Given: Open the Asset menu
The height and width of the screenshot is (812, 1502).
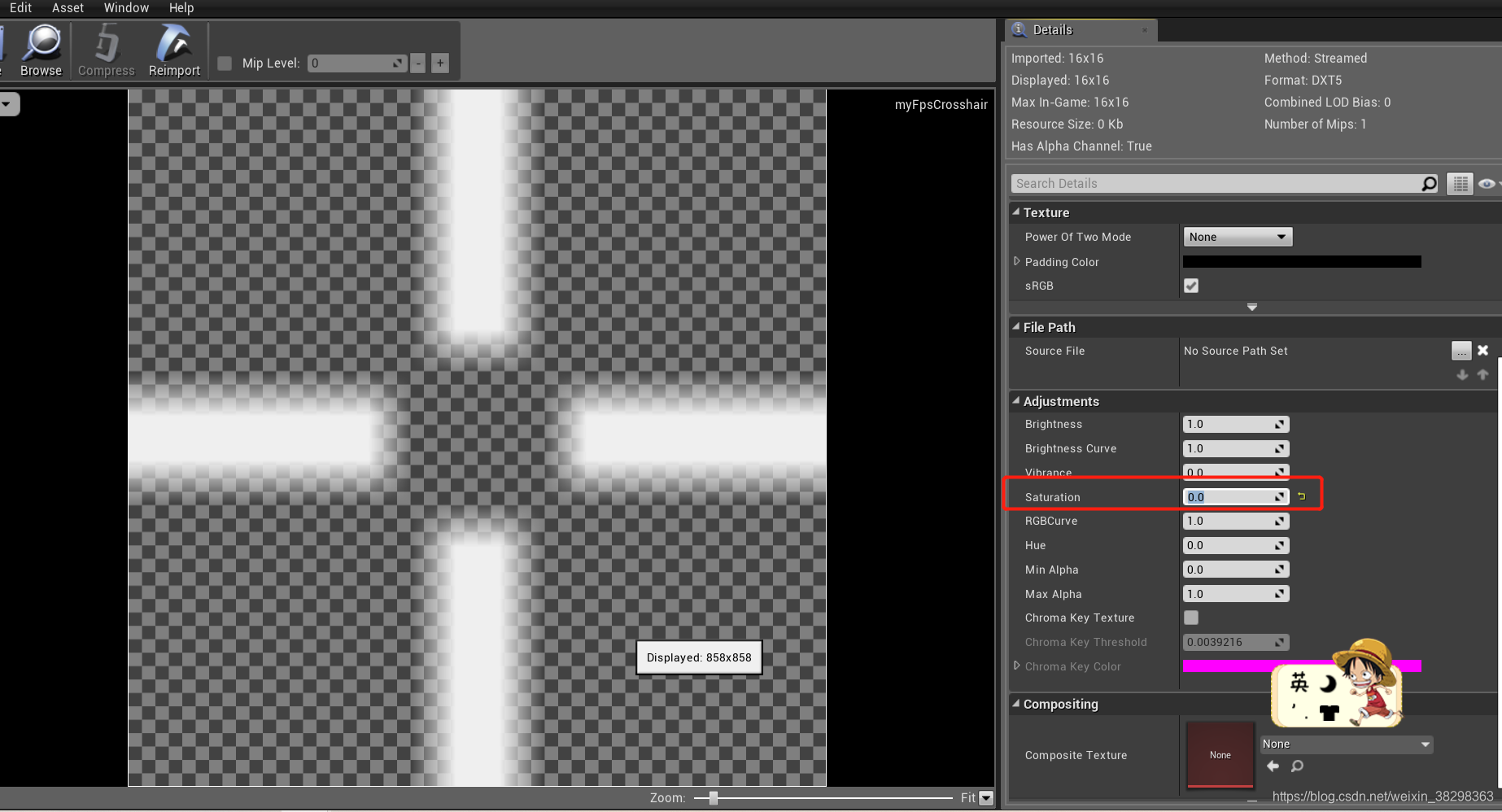Looking at the screenshot, I should (x=68, y=7).
